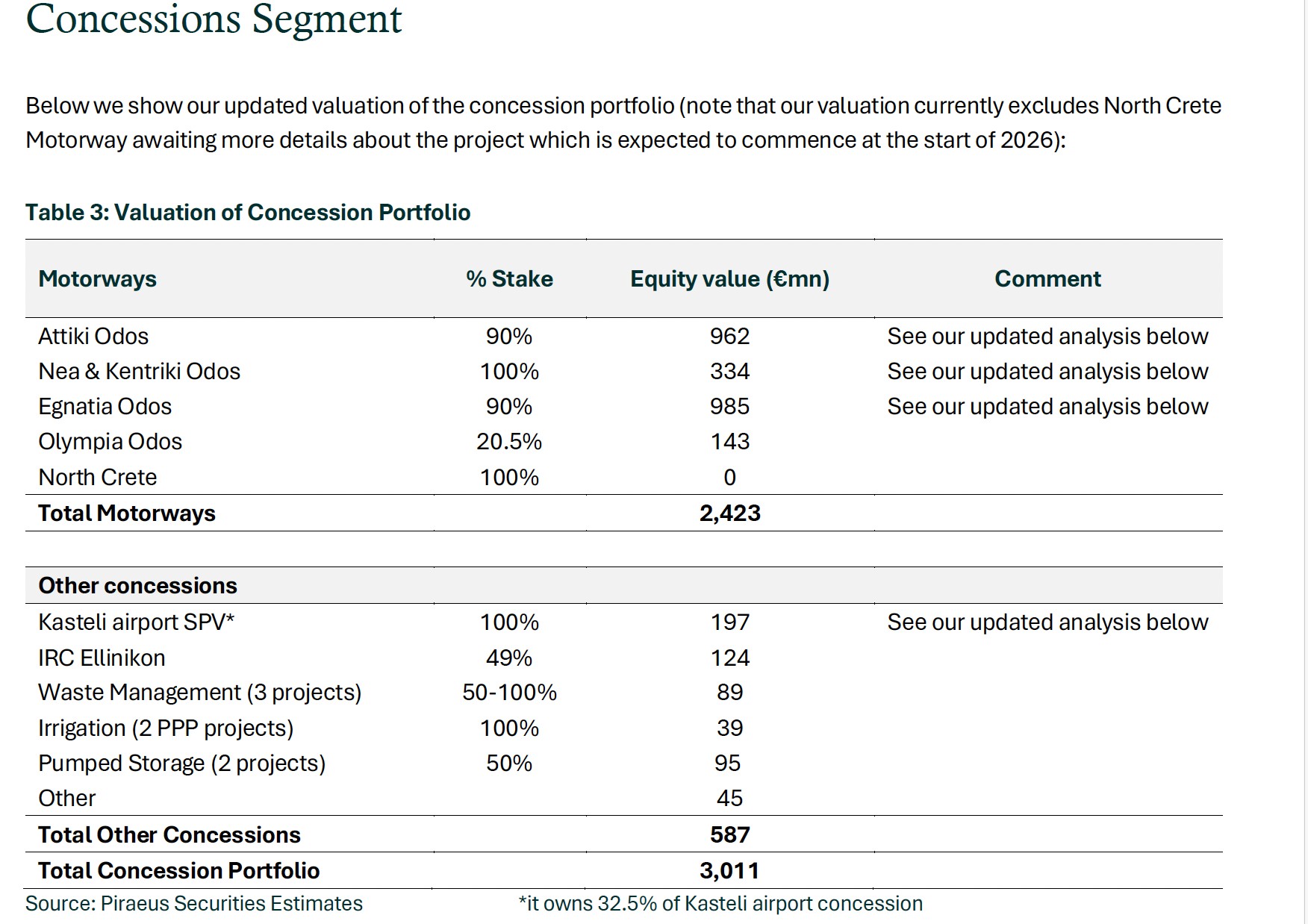1308x924 pixels.
Task: Click the Olympia Odos 20.5% stake cell
Action: 509,442
